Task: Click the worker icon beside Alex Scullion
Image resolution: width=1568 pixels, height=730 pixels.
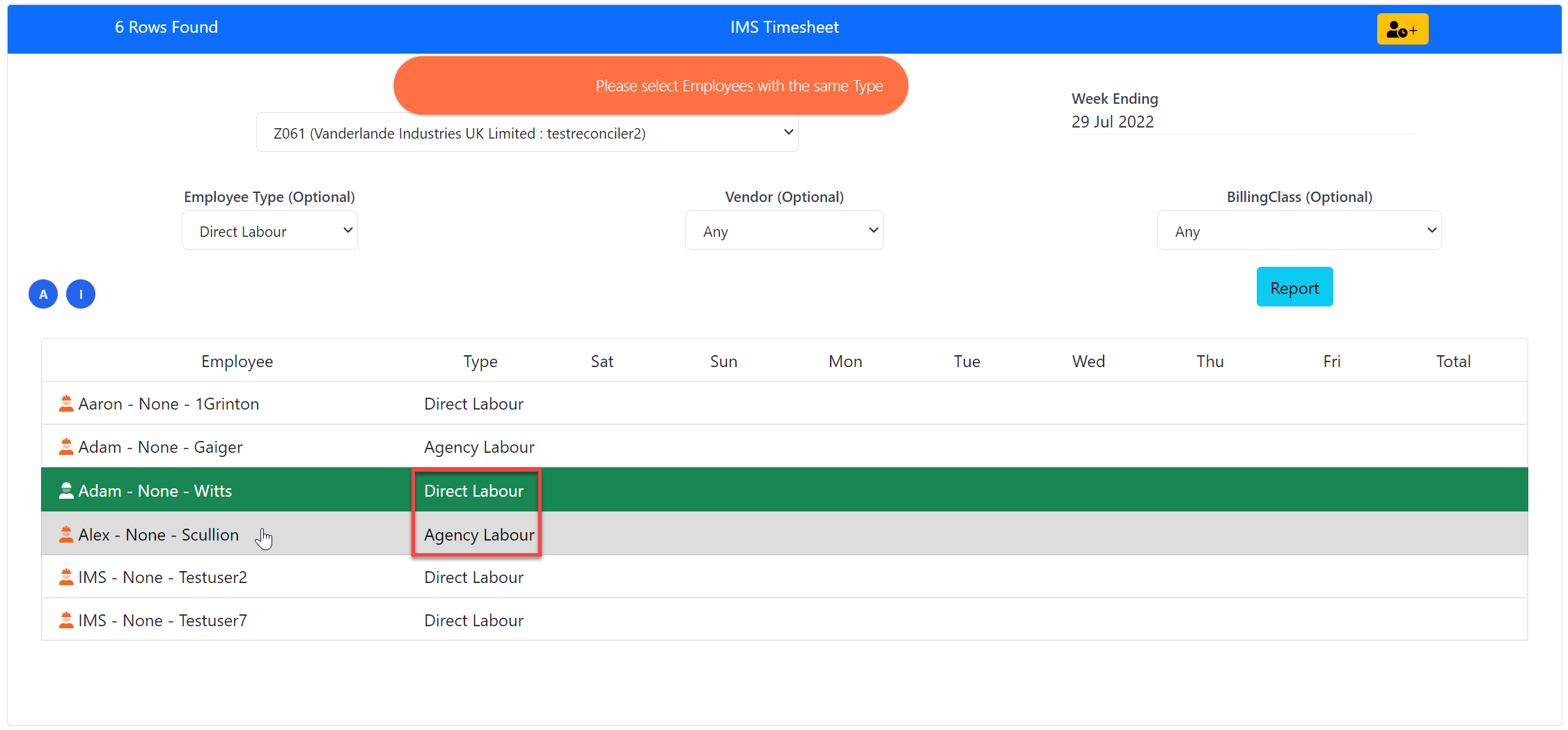Action: tap(66, 534)
